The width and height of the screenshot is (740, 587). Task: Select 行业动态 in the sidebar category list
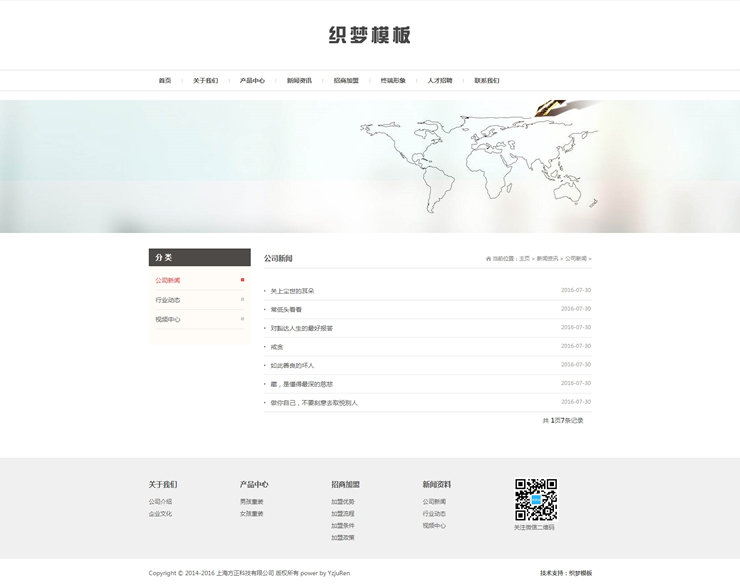[168, 300]
